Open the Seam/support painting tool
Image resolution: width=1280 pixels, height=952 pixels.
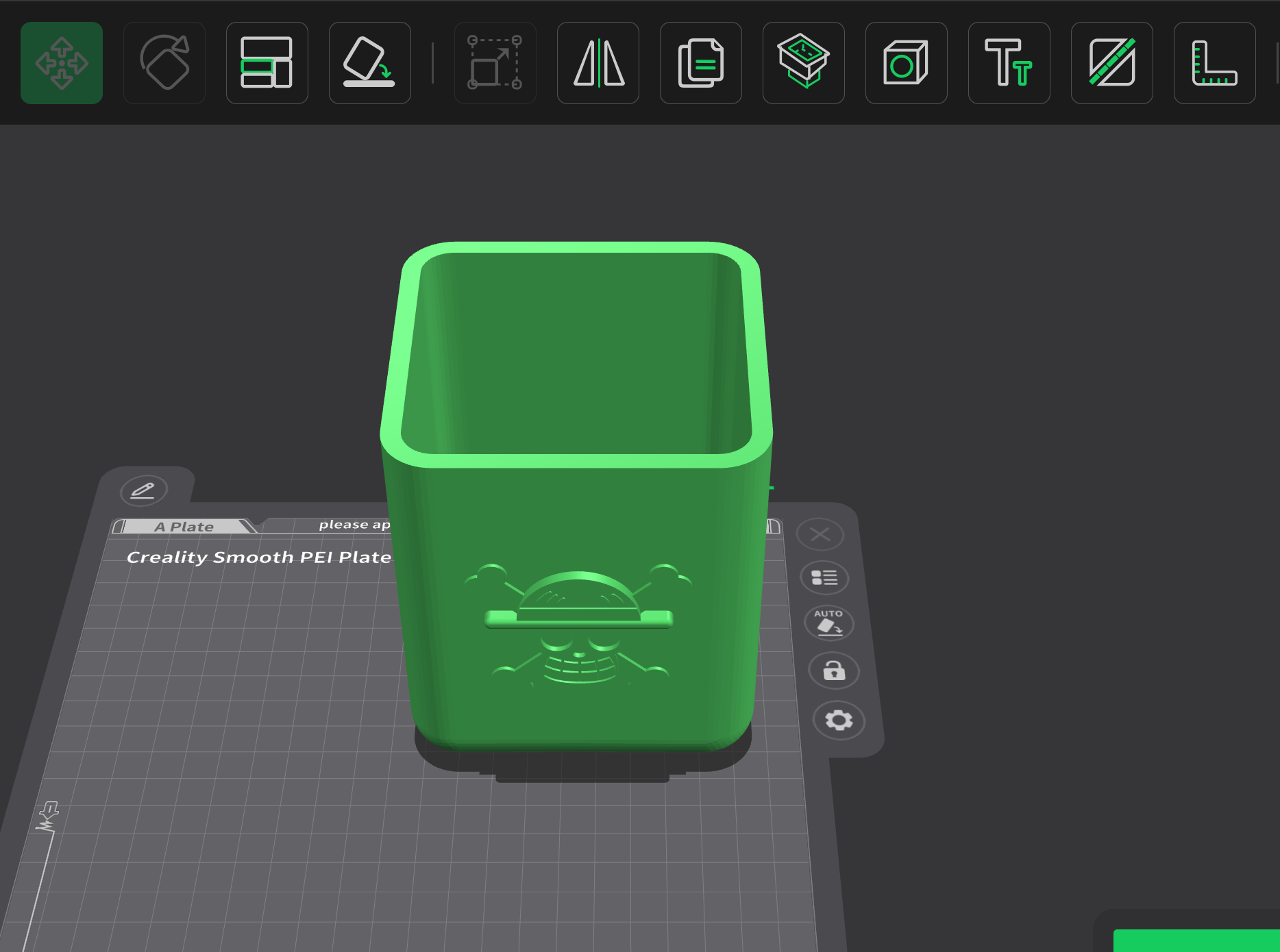coord(1112,63)
